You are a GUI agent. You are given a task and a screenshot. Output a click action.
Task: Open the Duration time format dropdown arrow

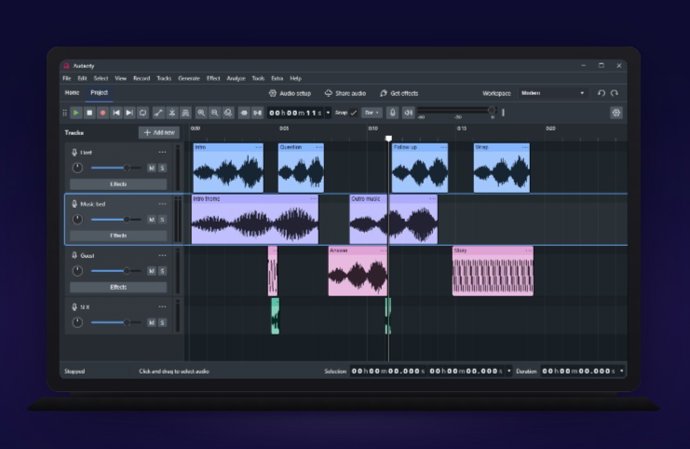[621, 371]
